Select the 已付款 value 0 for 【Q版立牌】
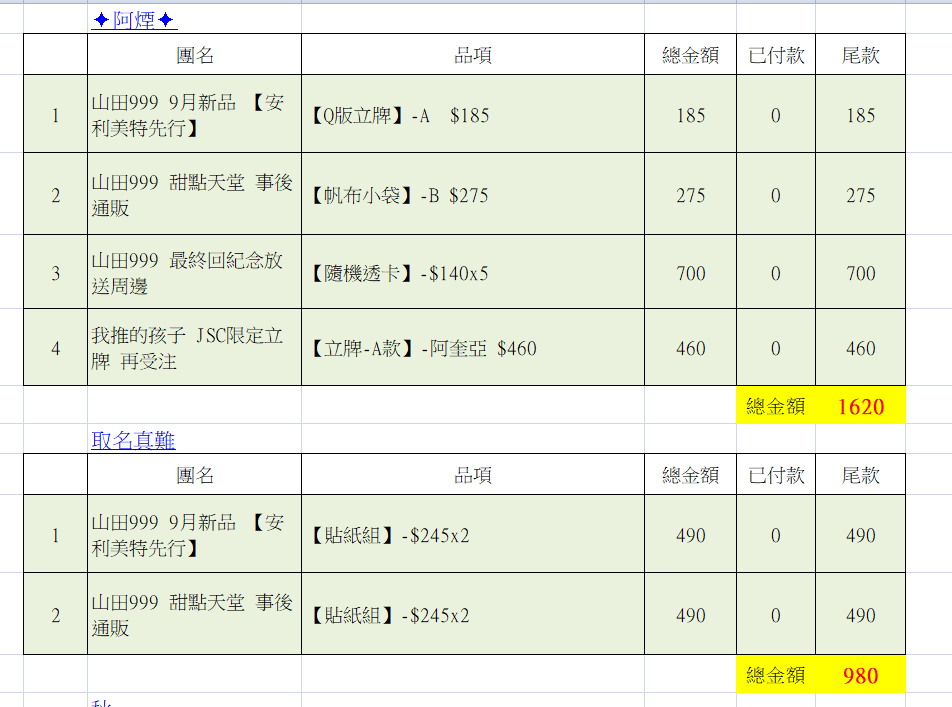 pos(776,114)
